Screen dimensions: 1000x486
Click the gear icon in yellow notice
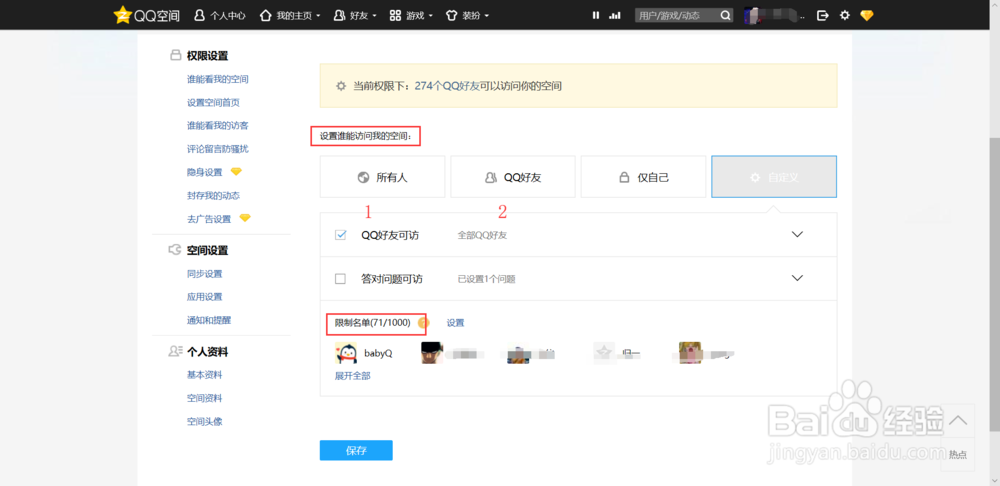click(x=341, y=86)
